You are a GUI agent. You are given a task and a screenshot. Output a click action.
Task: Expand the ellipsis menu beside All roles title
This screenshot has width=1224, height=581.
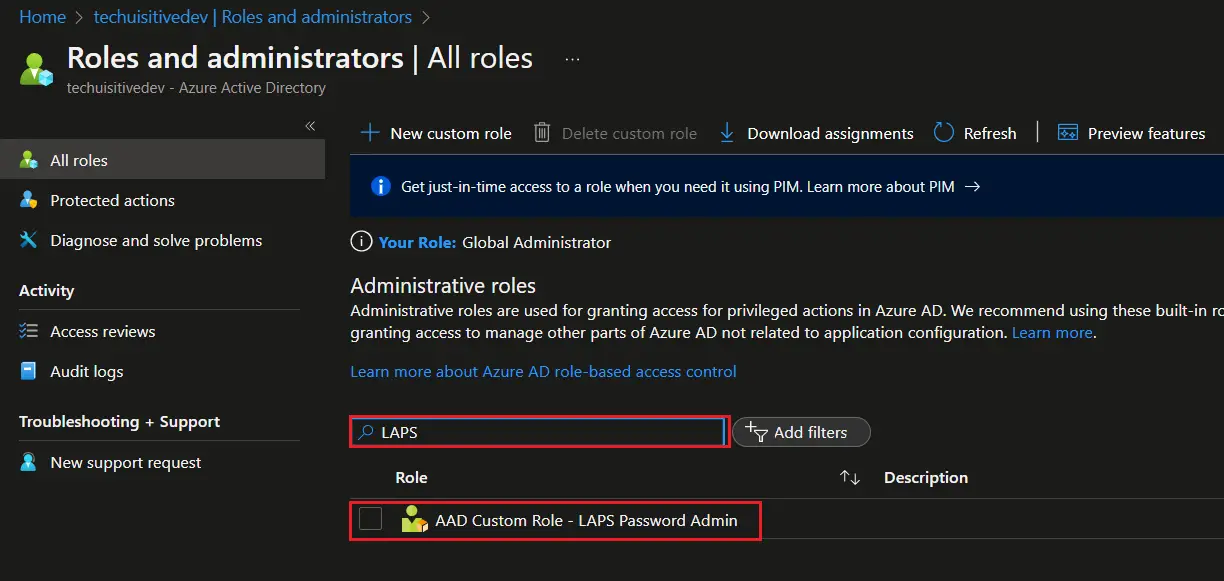point(572,60)
